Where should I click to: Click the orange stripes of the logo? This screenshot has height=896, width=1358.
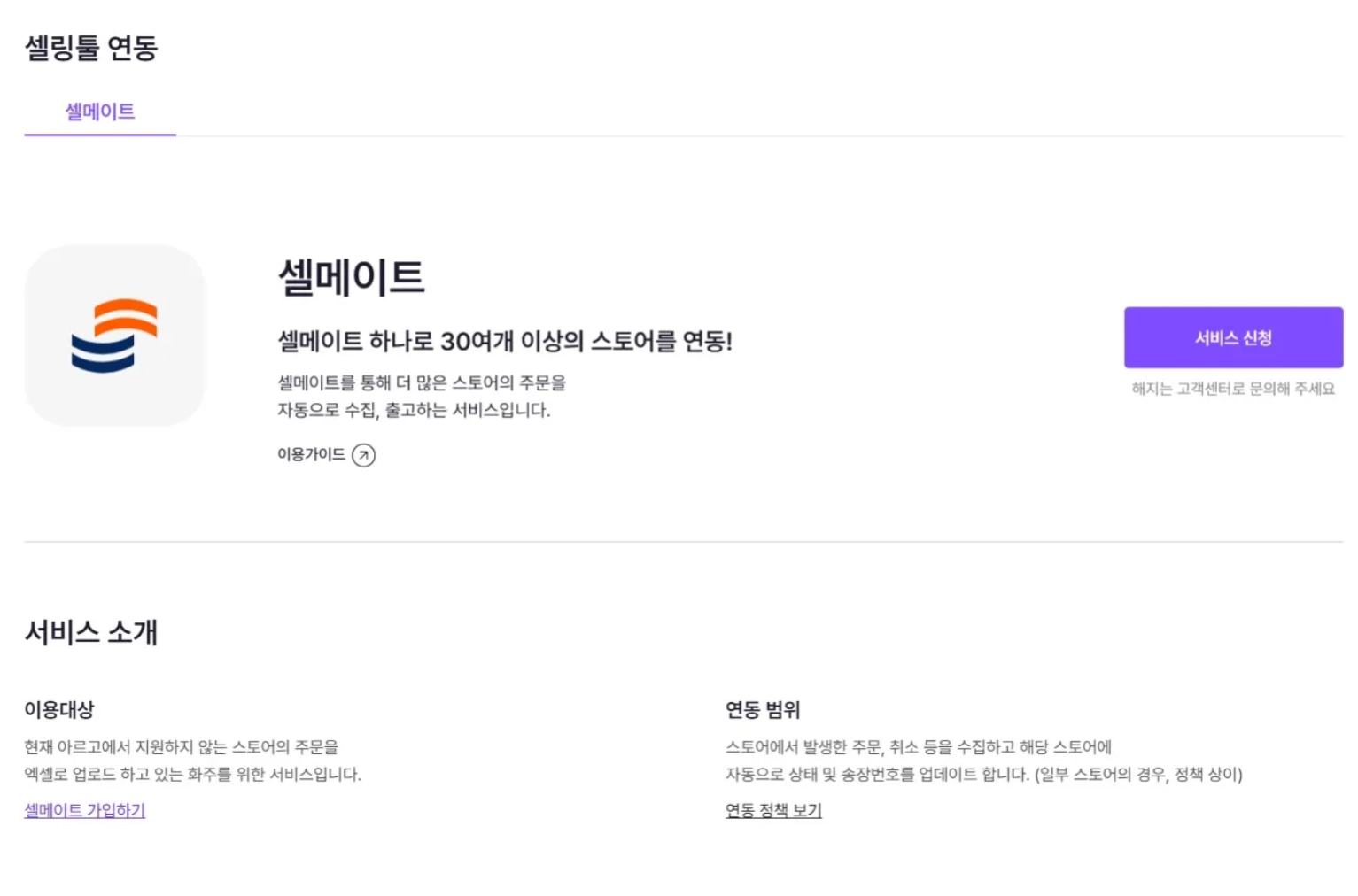pyautogui.click(x=126, y=317)
